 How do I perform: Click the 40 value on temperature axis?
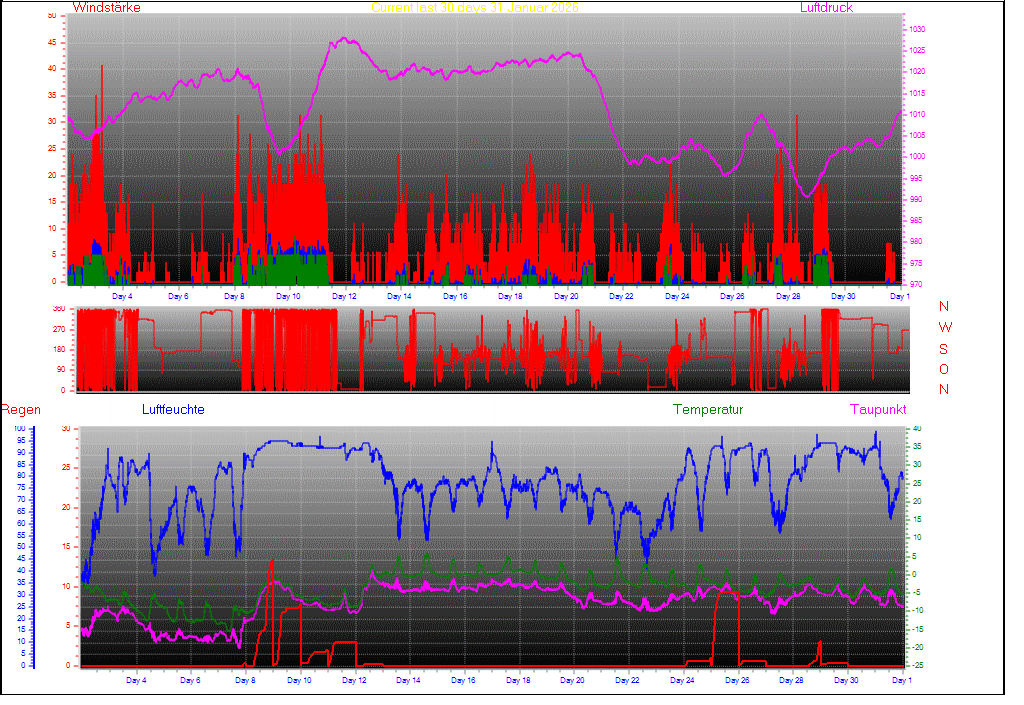[x=918, y=429]
